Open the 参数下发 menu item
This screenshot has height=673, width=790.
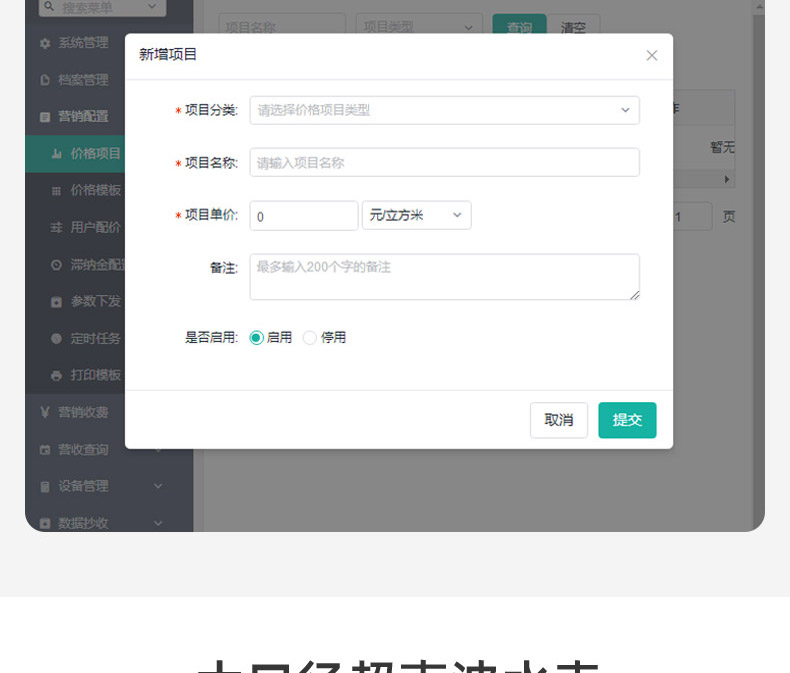(95, 301)
